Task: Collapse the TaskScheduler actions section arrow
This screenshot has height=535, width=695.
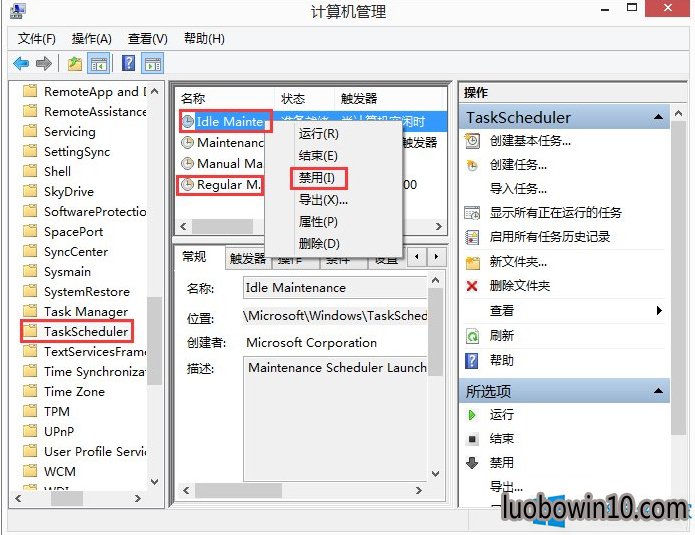Action: [x=659, y=117]
